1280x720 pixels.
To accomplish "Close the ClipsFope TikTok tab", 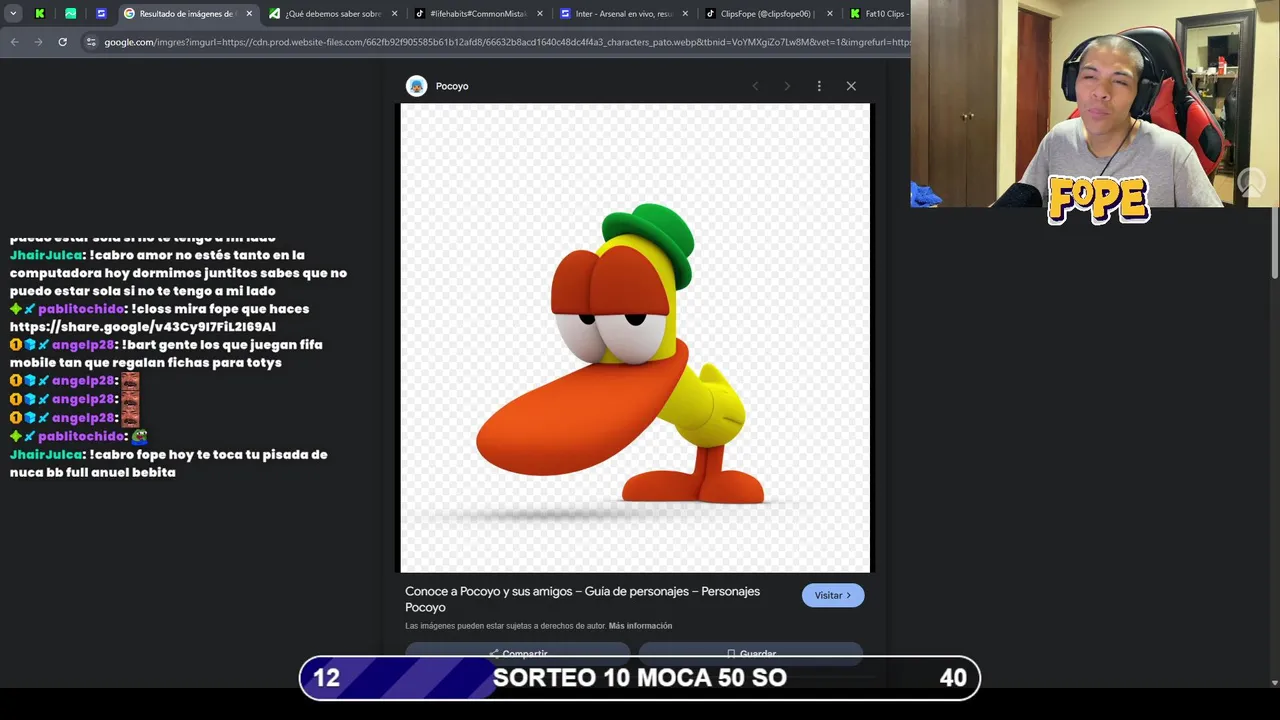I will point(830,14).
